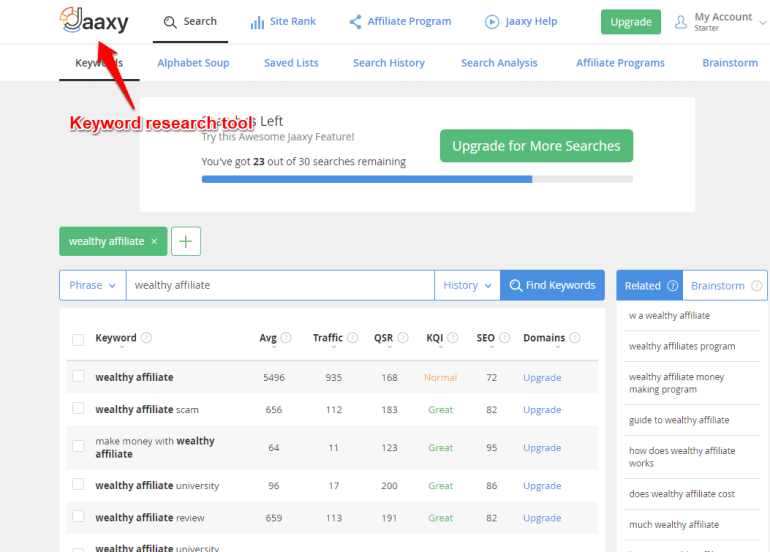
Task: Switch to the Related panel tab
Action: click(649, 285)
